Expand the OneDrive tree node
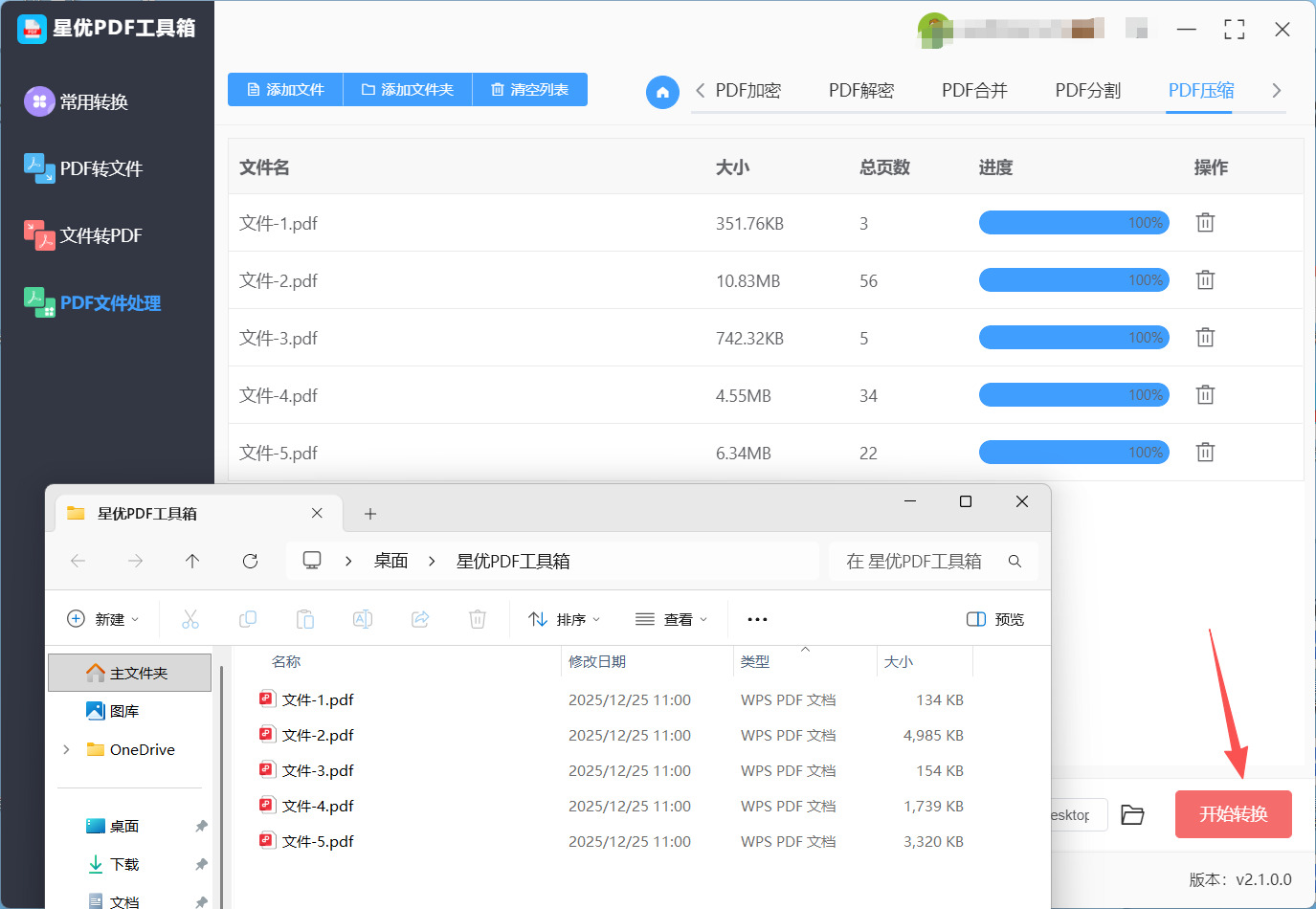This screenshot has width=1316, height=909. click(x=66, y=749)
